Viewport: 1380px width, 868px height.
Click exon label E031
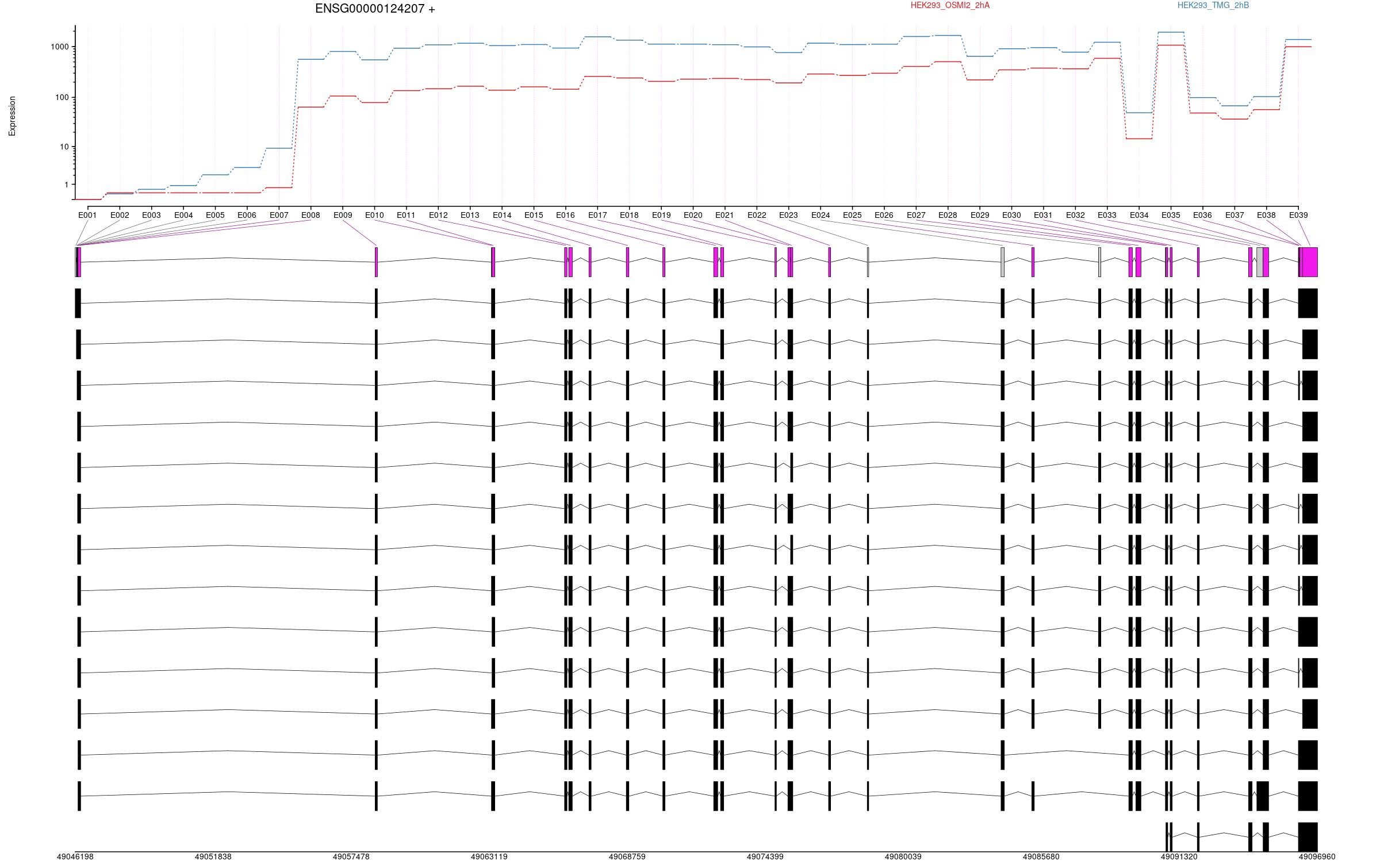pyautogui.click(x=1043, y=215)
